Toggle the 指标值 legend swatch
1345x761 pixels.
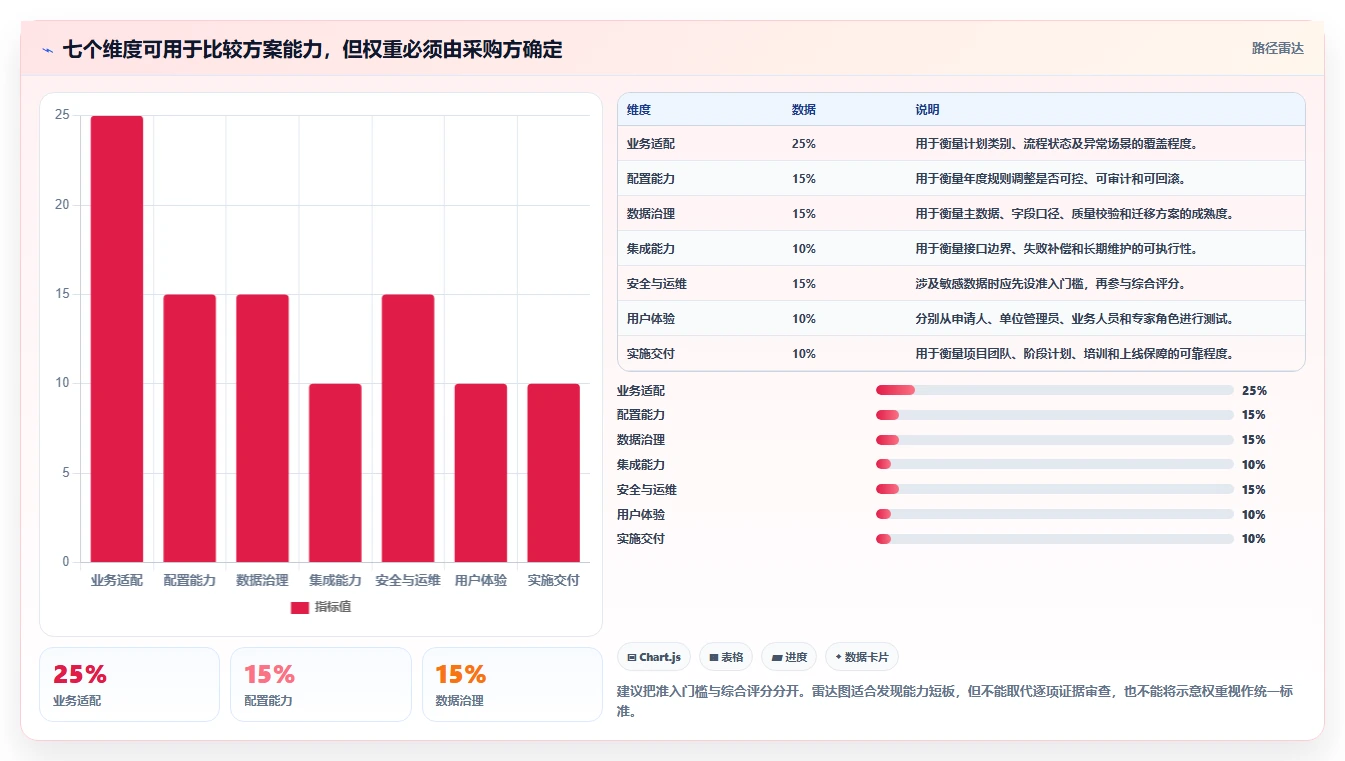300,608
